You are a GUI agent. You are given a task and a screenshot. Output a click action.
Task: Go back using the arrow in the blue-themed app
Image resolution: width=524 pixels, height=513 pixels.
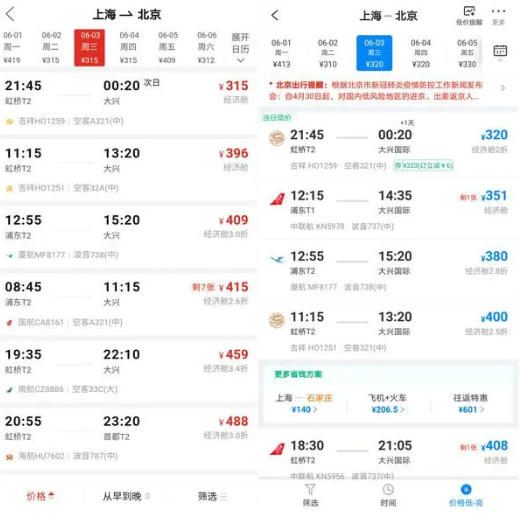click(x=275, y=15)
